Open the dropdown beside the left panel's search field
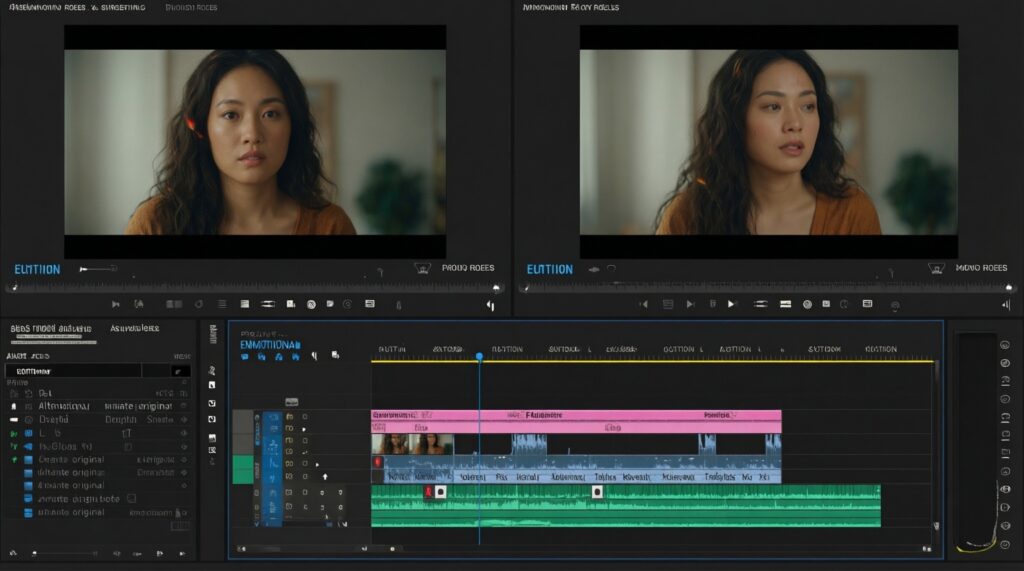Viewport: 1024px width, 571px height. pos(180,371)
